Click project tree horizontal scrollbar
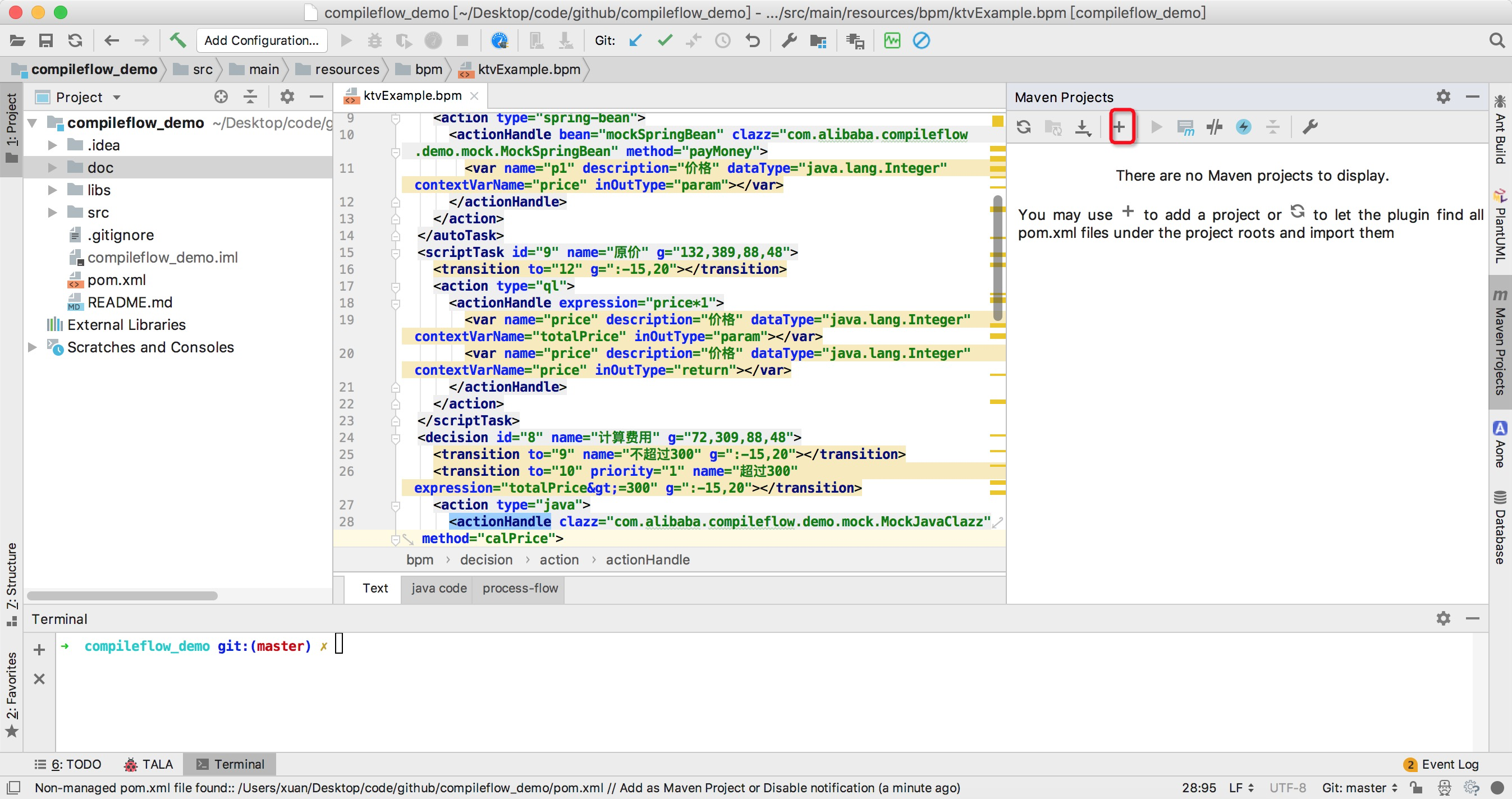The image size is (1512, 799). click(x=122, y=595)
